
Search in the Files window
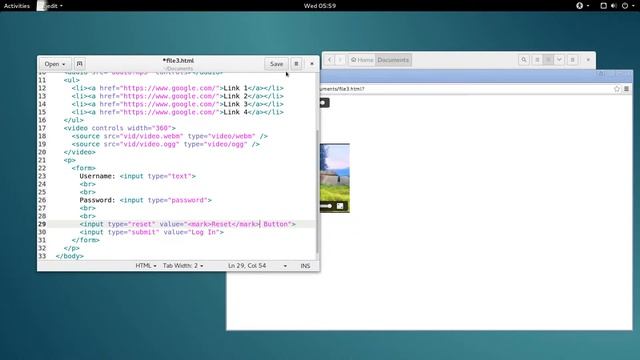pyautogui.click(x=524, y=60)
